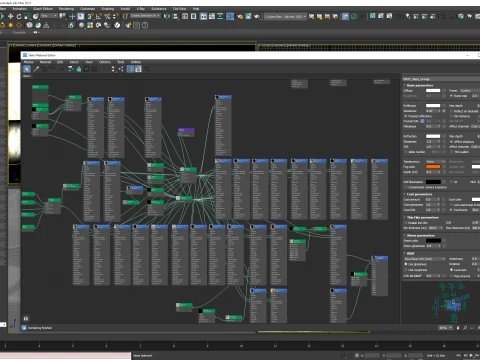480x360 pixels.
Task: Select the Move tool in main toolbar
Action: coord(10,16)
